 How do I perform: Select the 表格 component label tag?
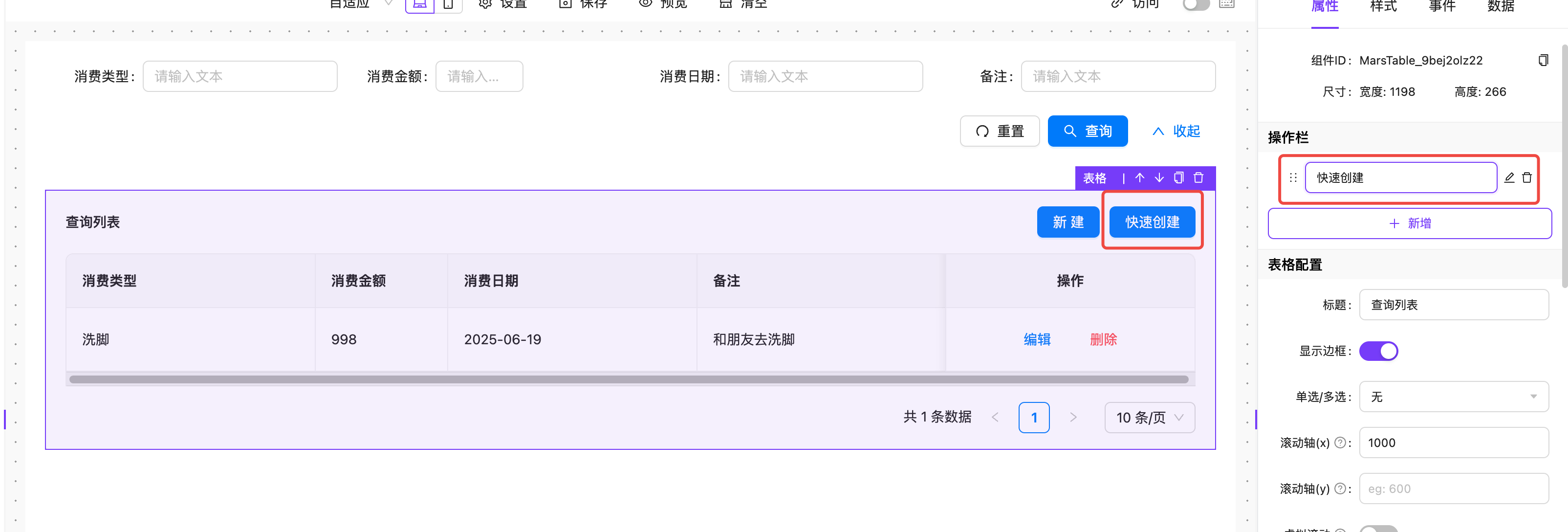point(1094,177)
